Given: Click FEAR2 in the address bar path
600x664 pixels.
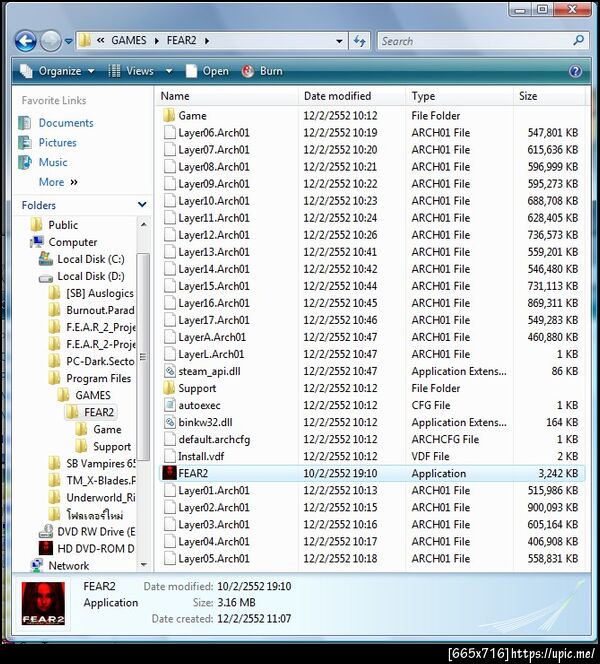Looking at the screenshot, I should click(x=181, y=41).
